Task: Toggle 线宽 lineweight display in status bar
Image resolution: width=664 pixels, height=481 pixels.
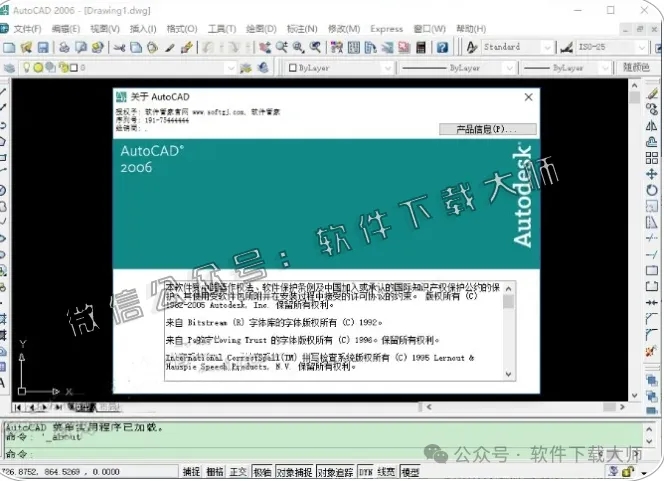Action: 386,472
